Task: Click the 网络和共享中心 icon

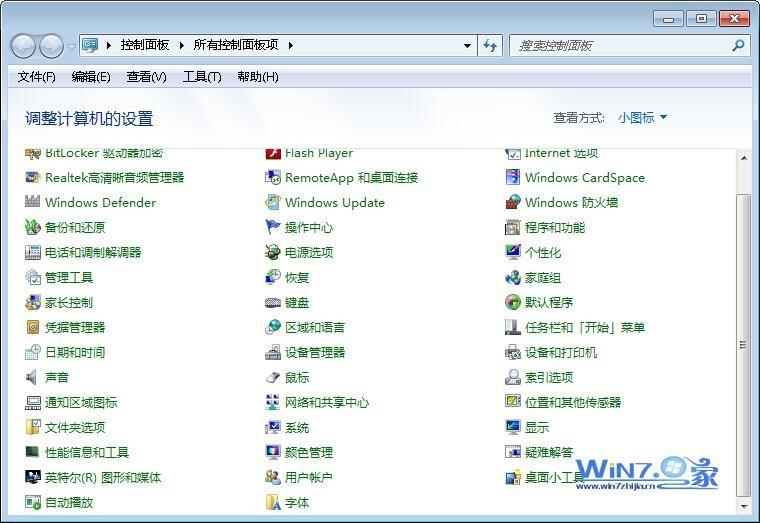Action: coord(273,402)
